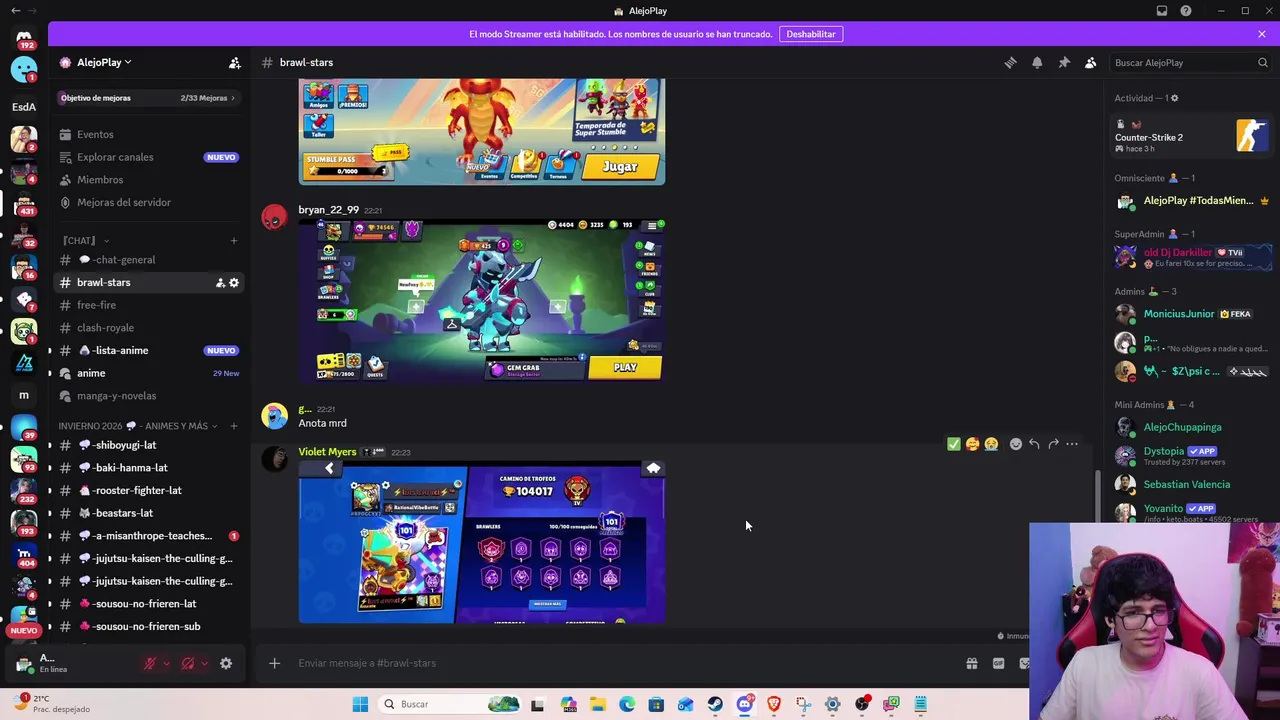Open Activity settings gear in member list

(x=1174, y=98)
